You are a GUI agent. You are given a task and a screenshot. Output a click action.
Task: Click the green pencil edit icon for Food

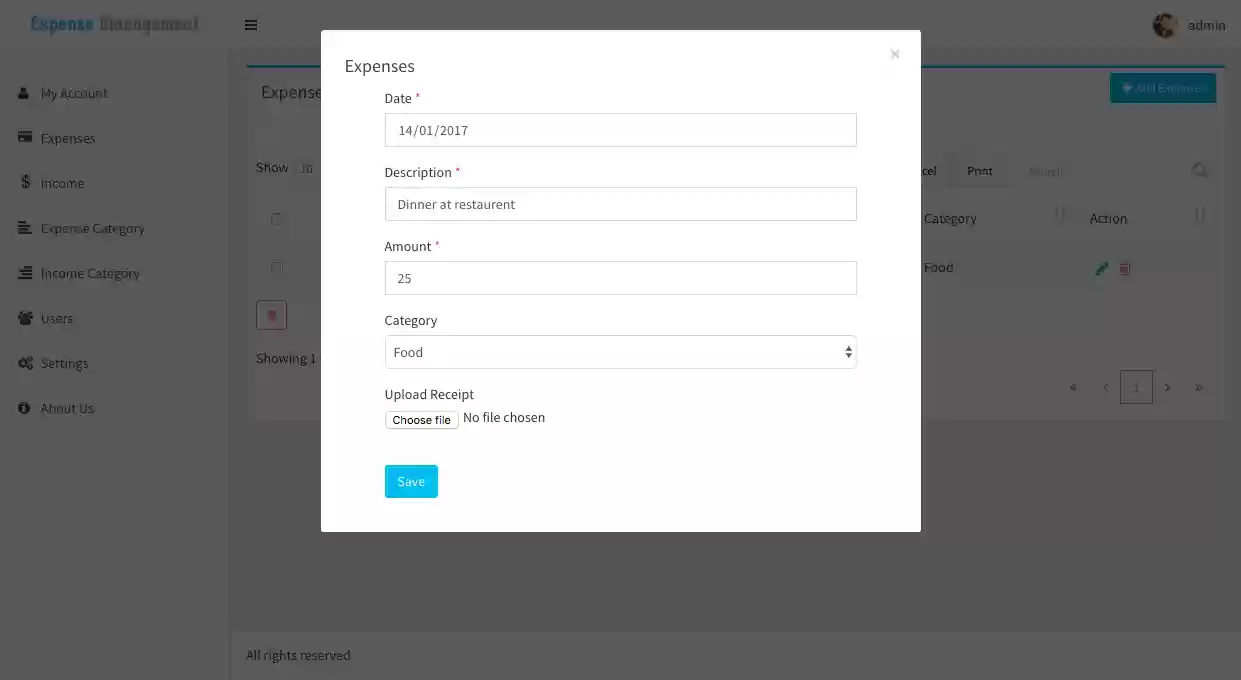click(1101, 268)
